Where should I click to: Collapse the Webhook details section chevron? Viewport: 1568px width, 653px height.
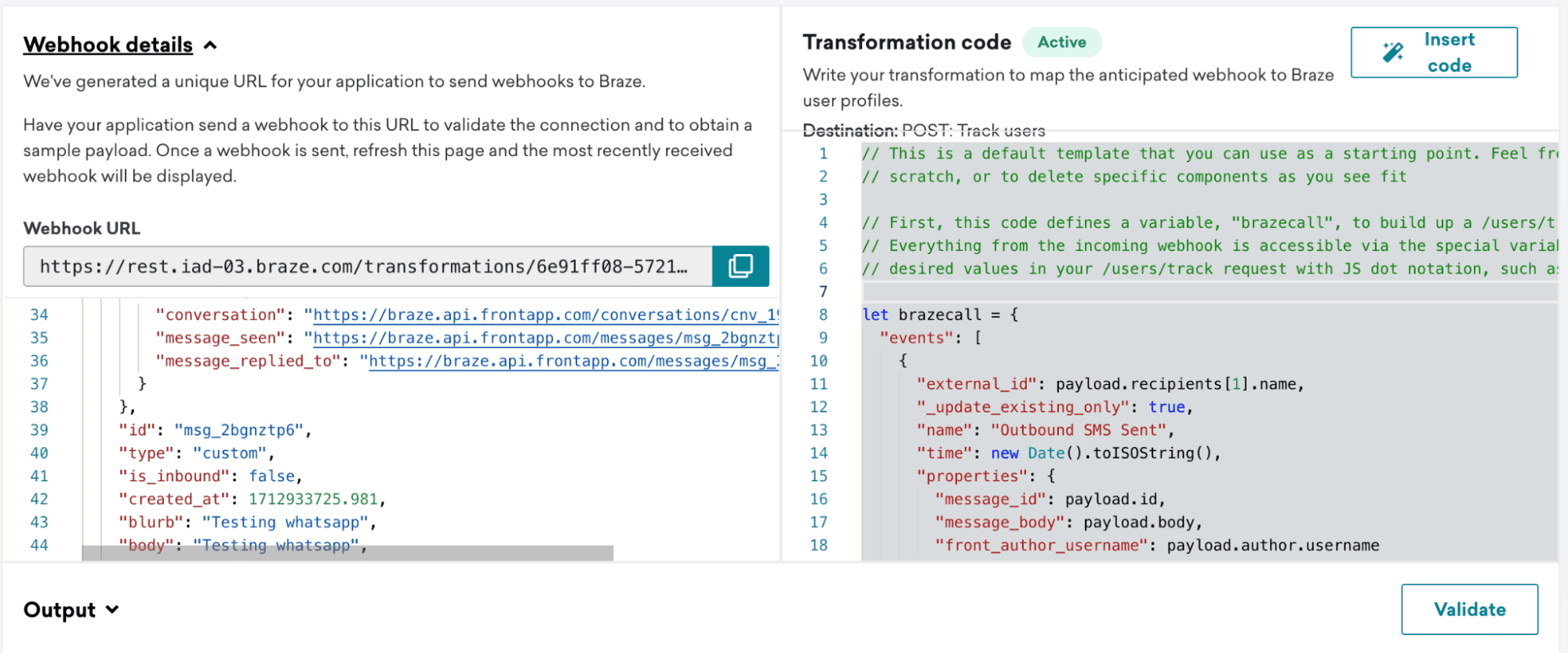pos(210,45)
